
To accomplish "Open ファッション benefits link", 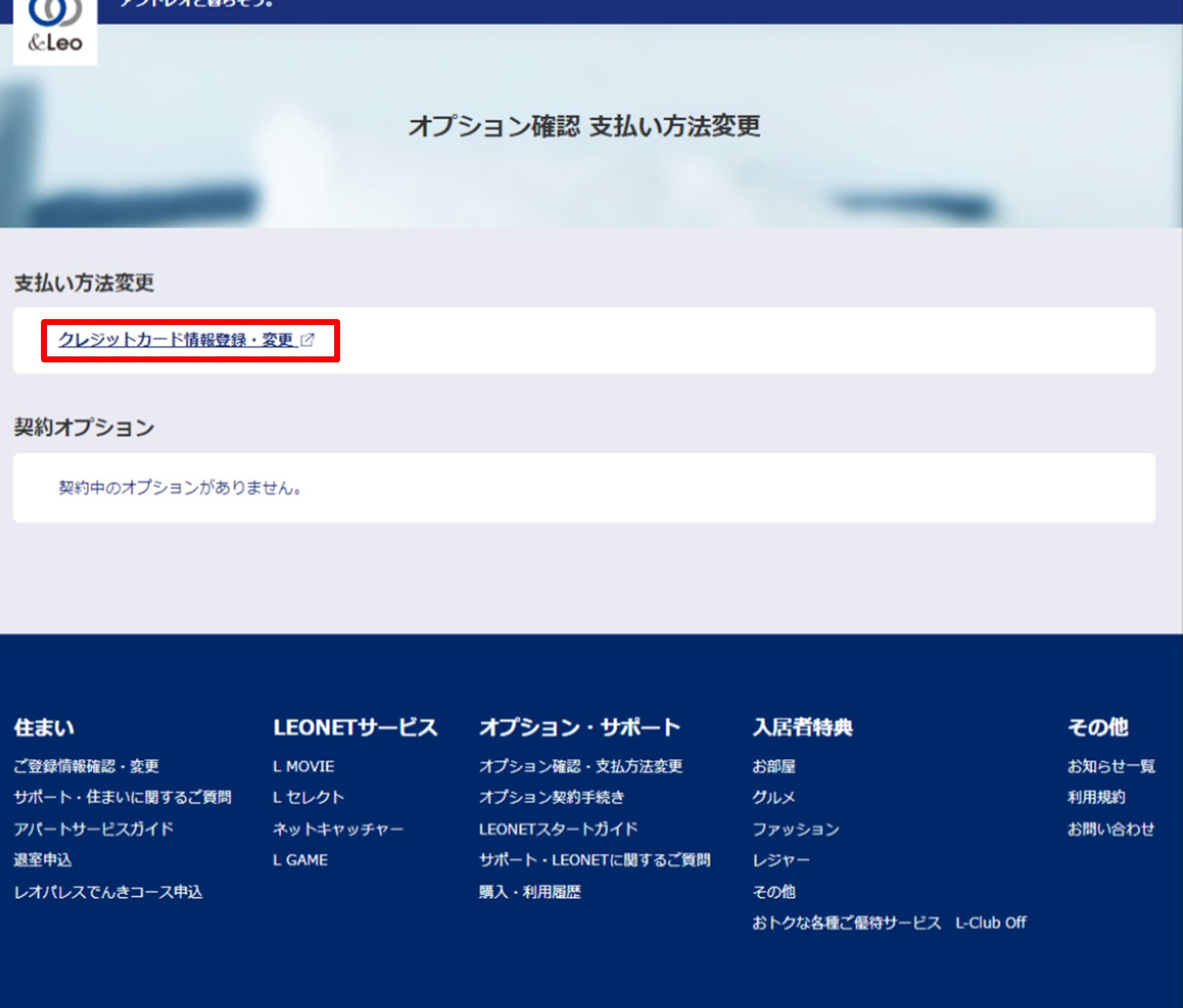I will point(795,829).
